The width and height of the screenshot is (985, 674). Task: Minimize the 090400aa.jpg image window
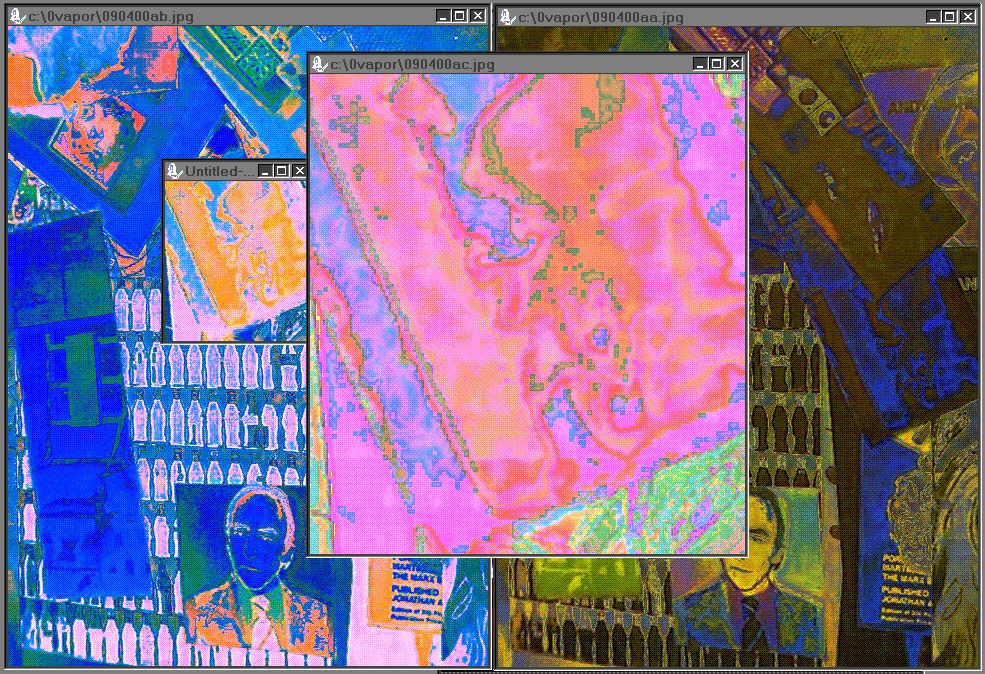(x=932, y=17)
